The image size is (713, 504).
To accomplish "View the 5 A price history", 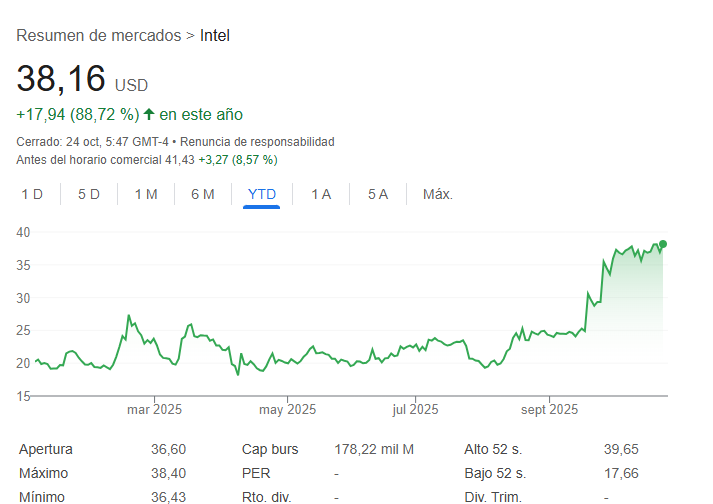I will 378,194.
